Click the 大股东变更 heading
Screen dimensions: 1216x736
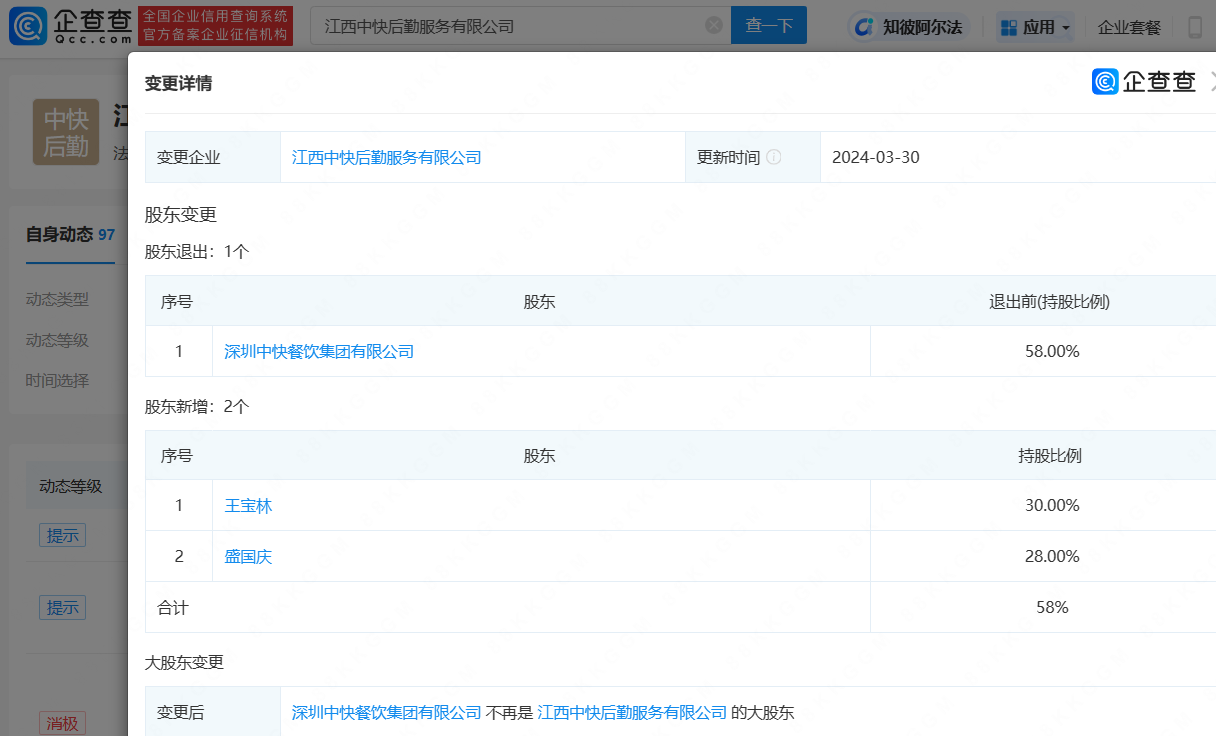click(x=185, y=662)
